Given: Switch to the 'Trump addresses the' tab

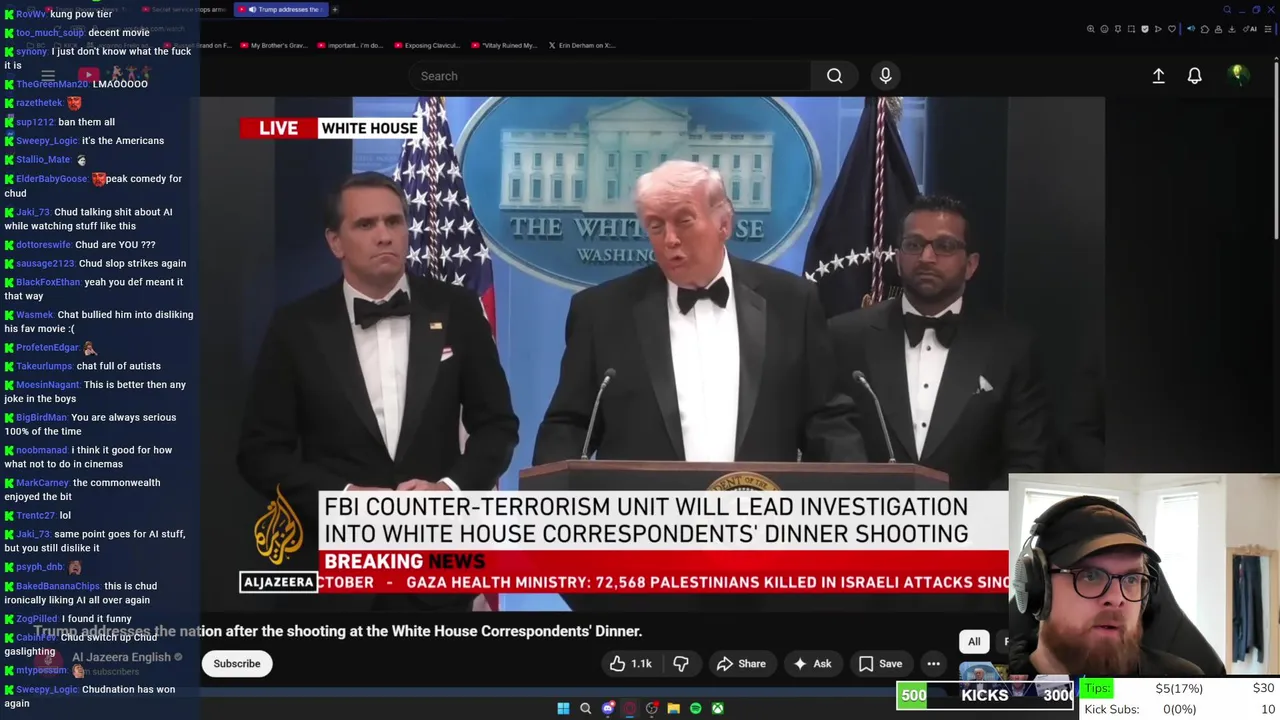Looking at the screenshot, I should coord(283,9).
